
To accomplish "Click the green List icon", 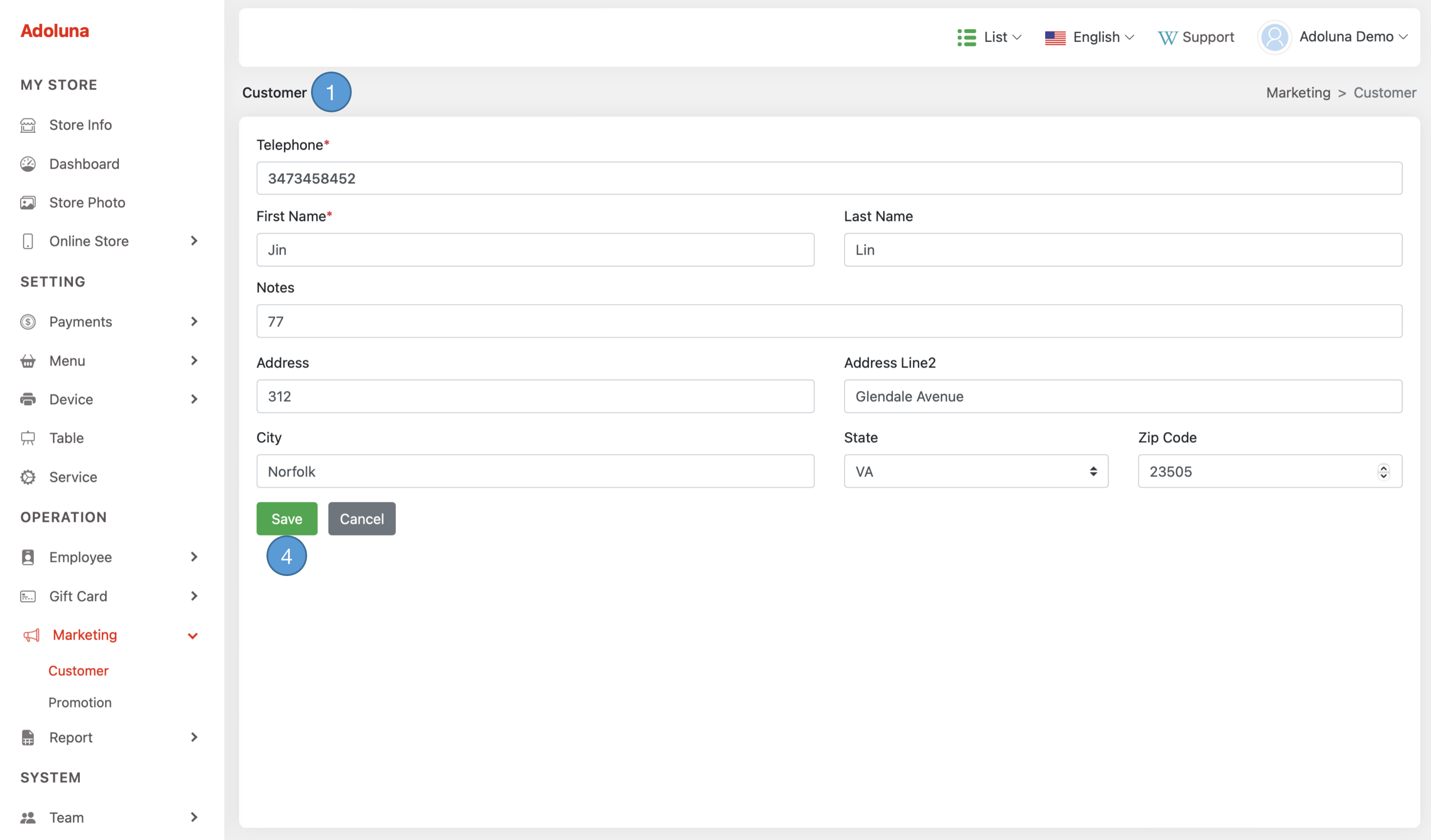I will point(966,37).
